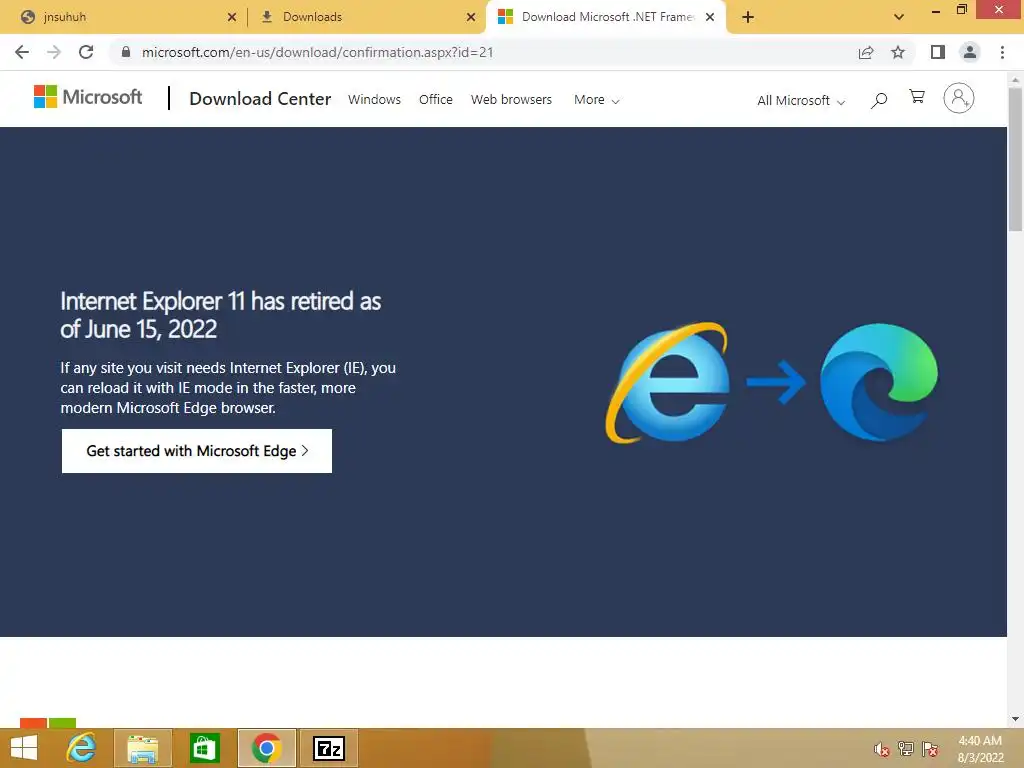Open the Windows Start button
The image size is (1024, 768).
point(24,748)
